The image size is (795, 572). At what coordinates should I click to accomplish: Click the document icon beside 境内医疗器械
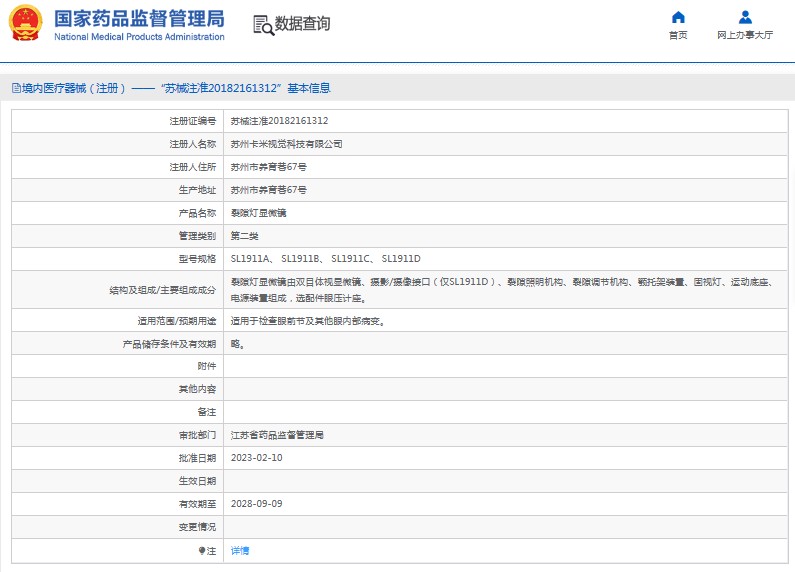point(16,88)
